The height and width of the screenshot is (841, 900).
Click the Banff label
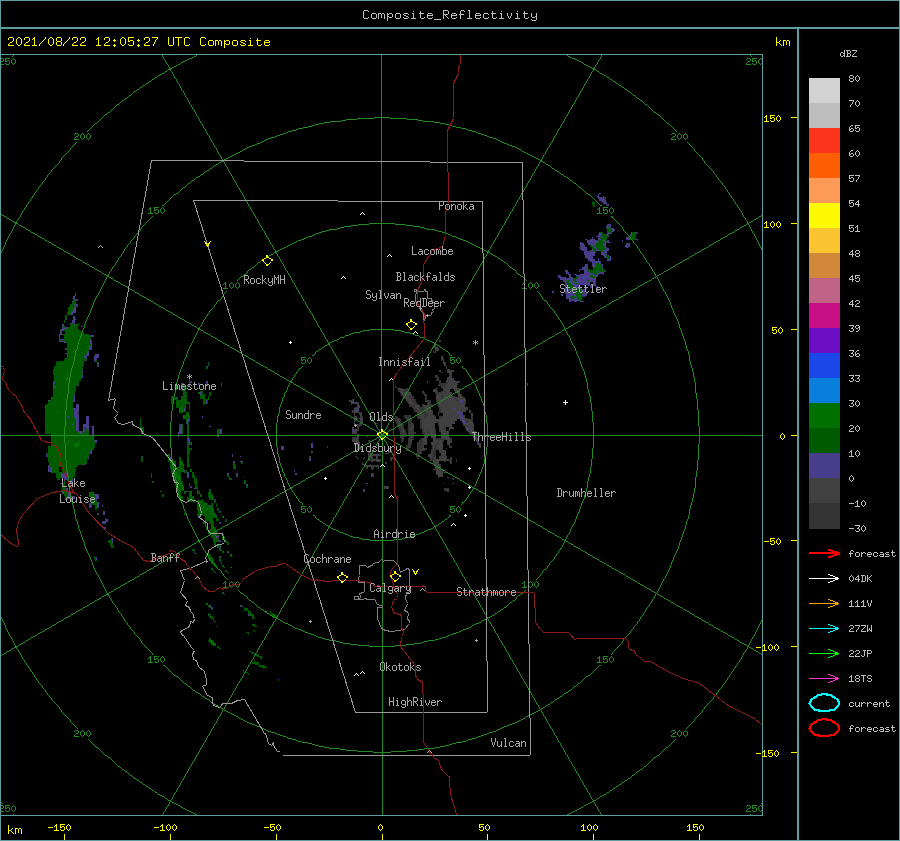click(x=165, y=557)
